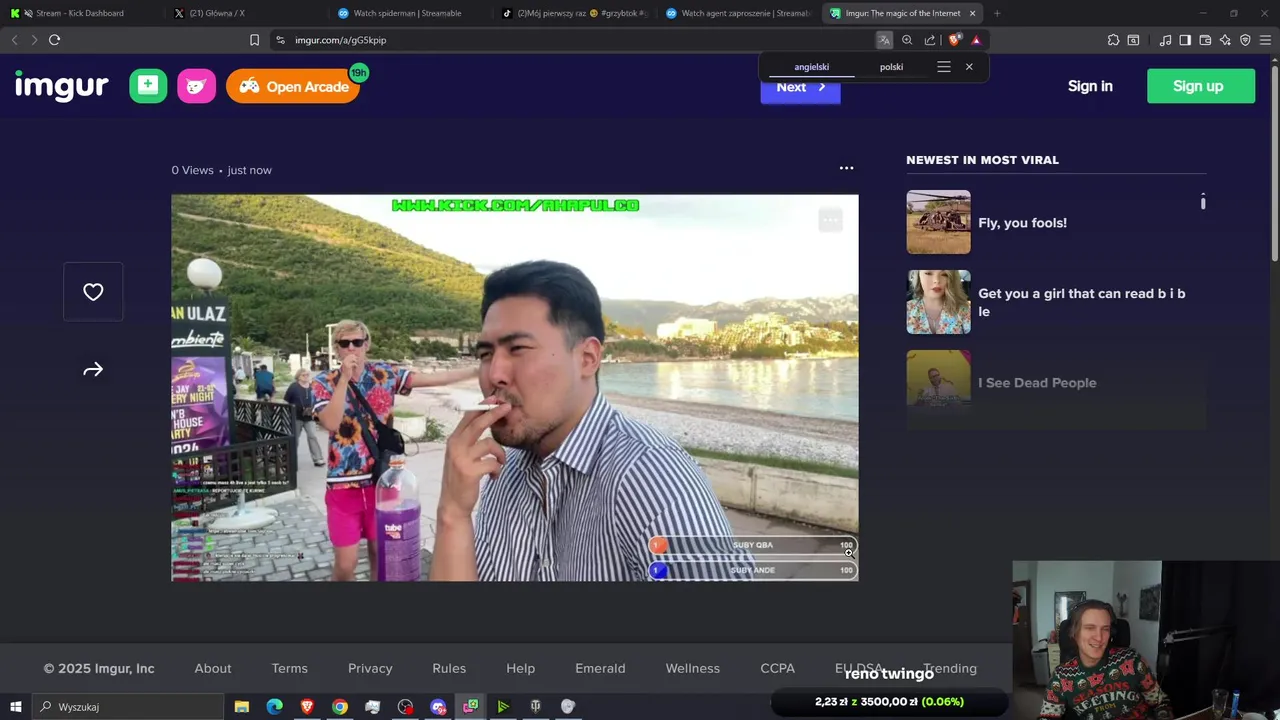This screenshot has width=1280, height=720.
Task: Open the translate popup hamburger menu
Action: point(943,67)
